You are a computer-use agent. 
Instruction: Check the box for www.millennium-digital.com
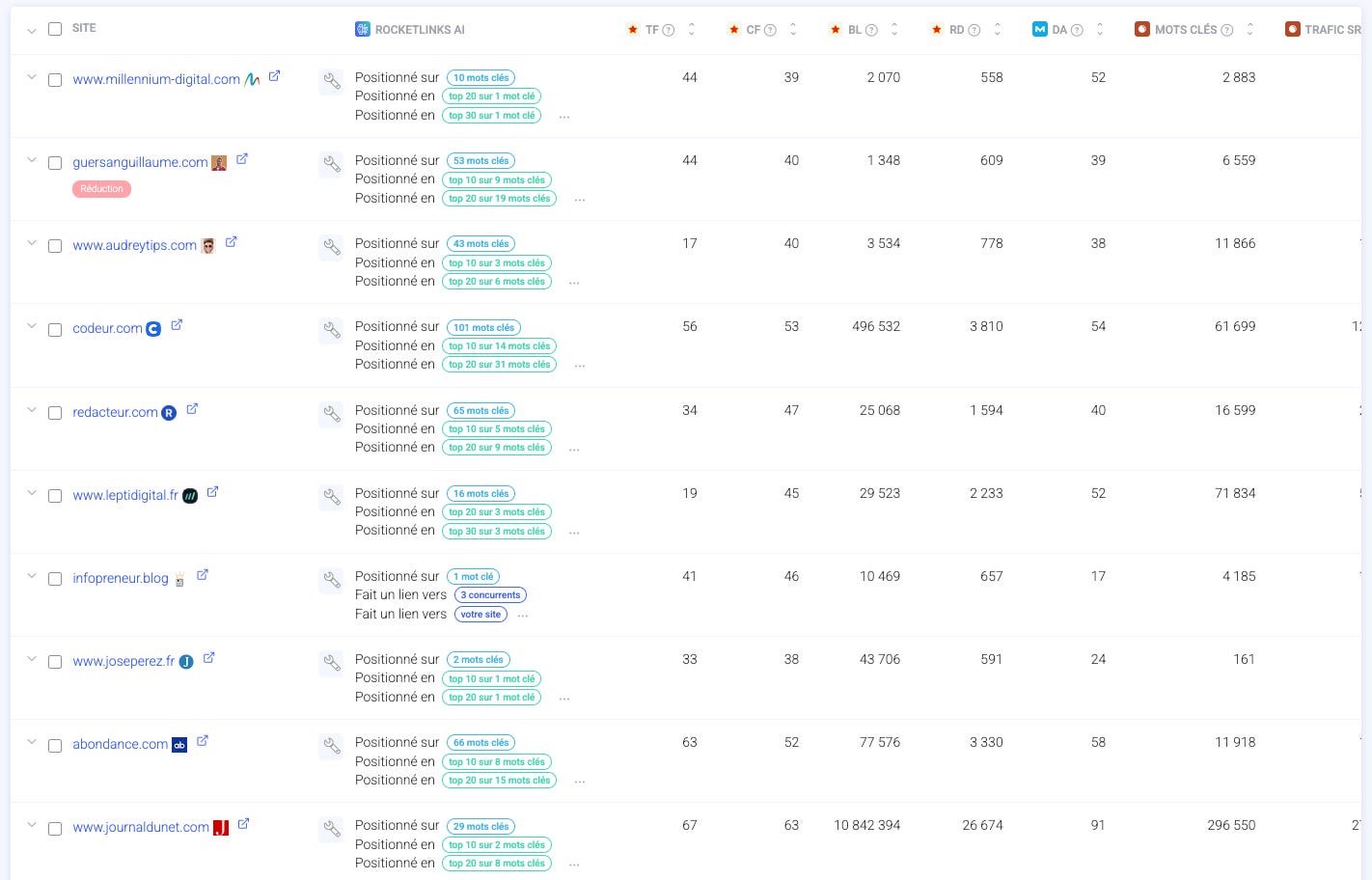(55, 80)
